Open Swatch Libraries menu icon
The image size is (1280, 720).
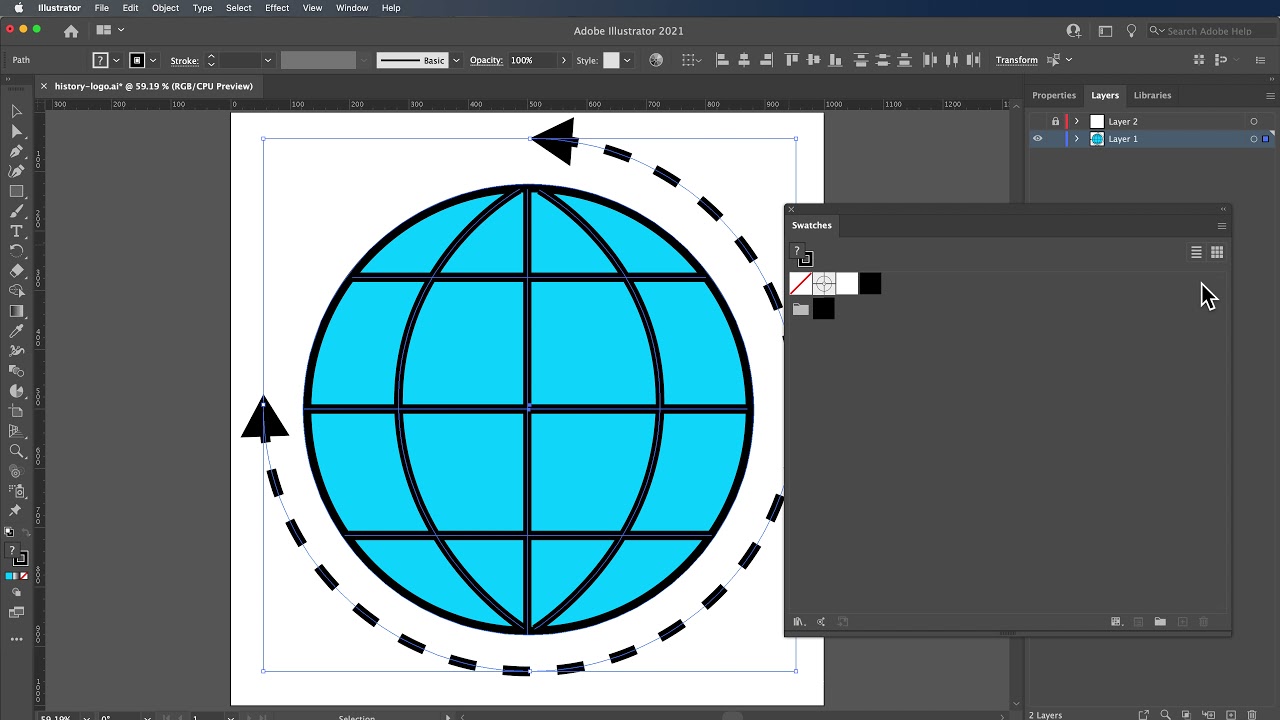click(798, 622)
